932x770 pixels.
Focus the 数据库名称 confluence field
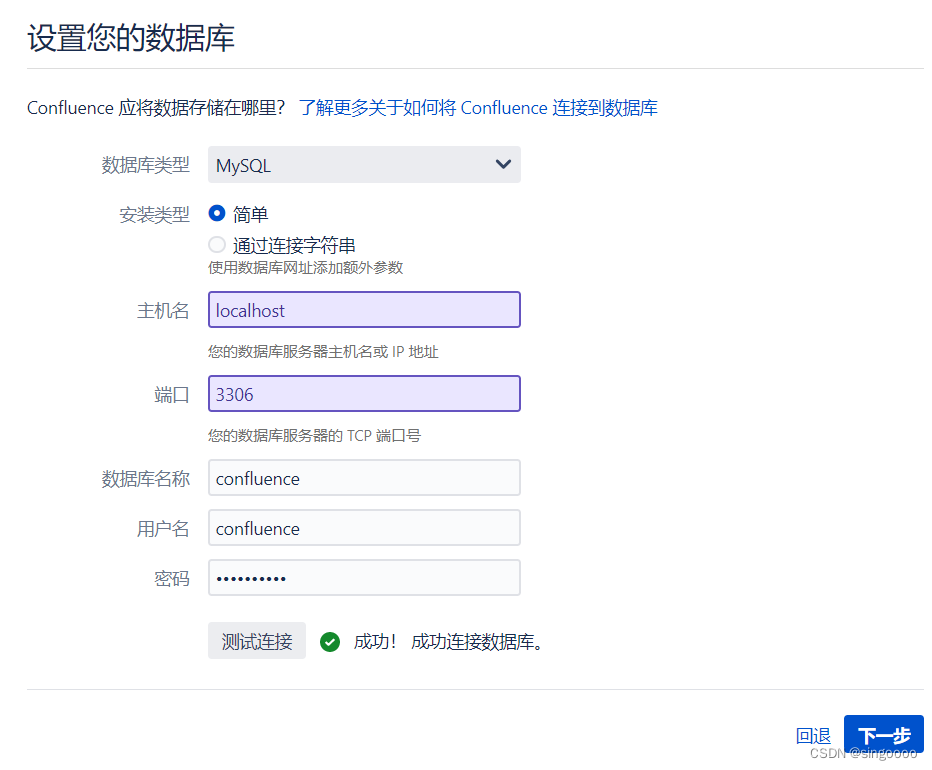click(x=364, y=477)
